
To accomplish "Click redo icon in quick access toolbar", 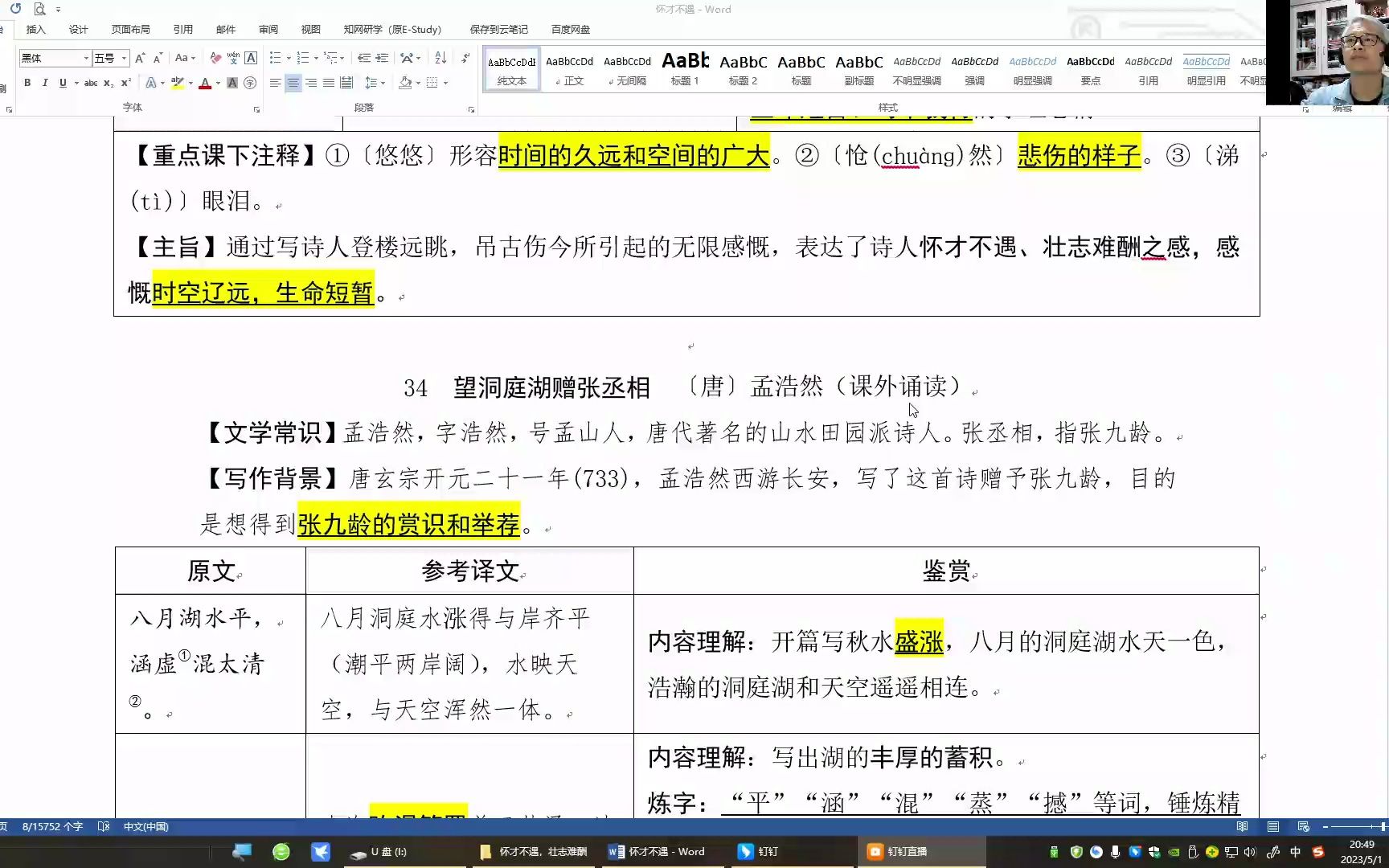I will [x=15, y=9].
